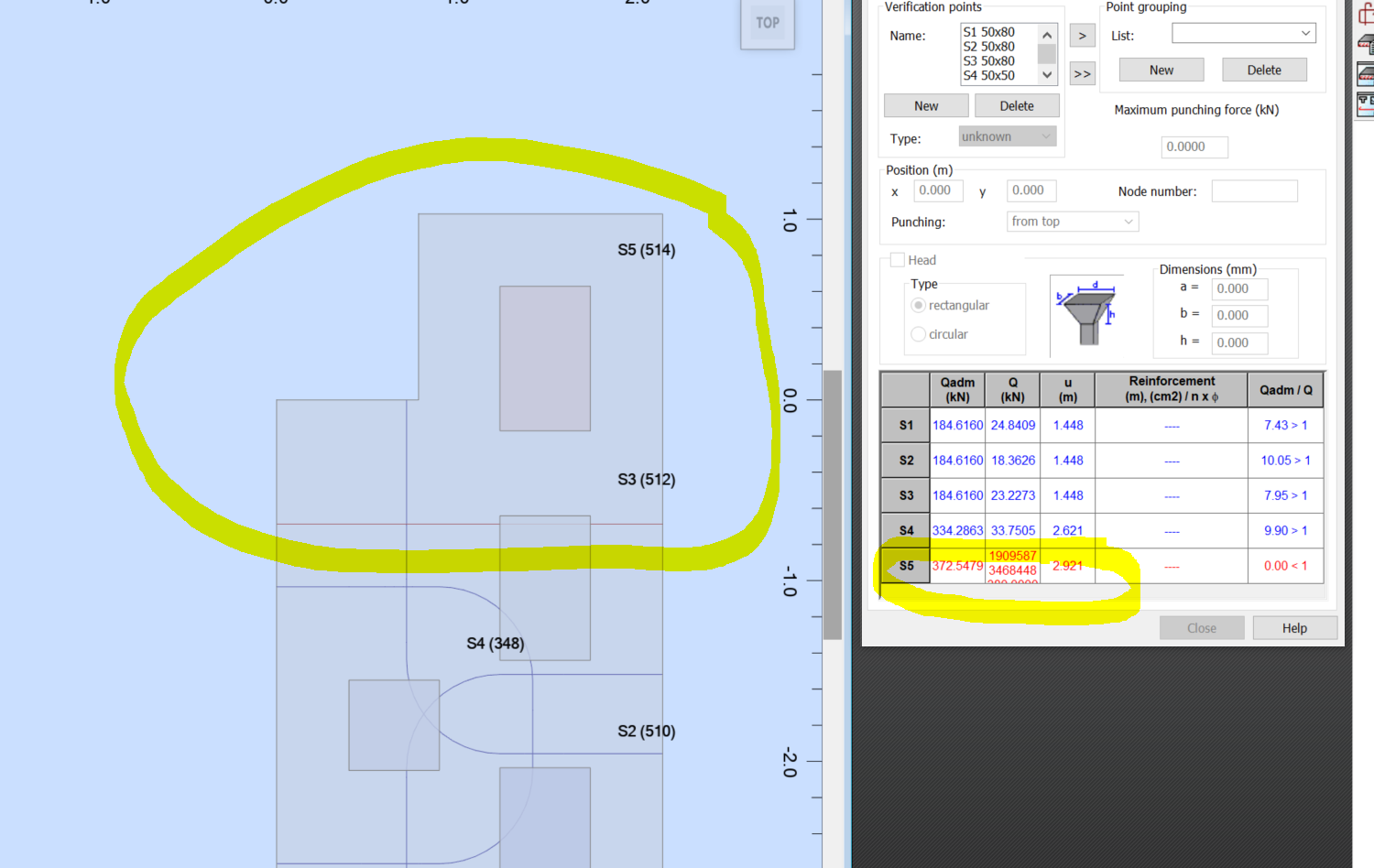Select the rectangular head type option
The height and width of the screenshot is (868, 1374).
pyautogui.click(x=918, y=305)
